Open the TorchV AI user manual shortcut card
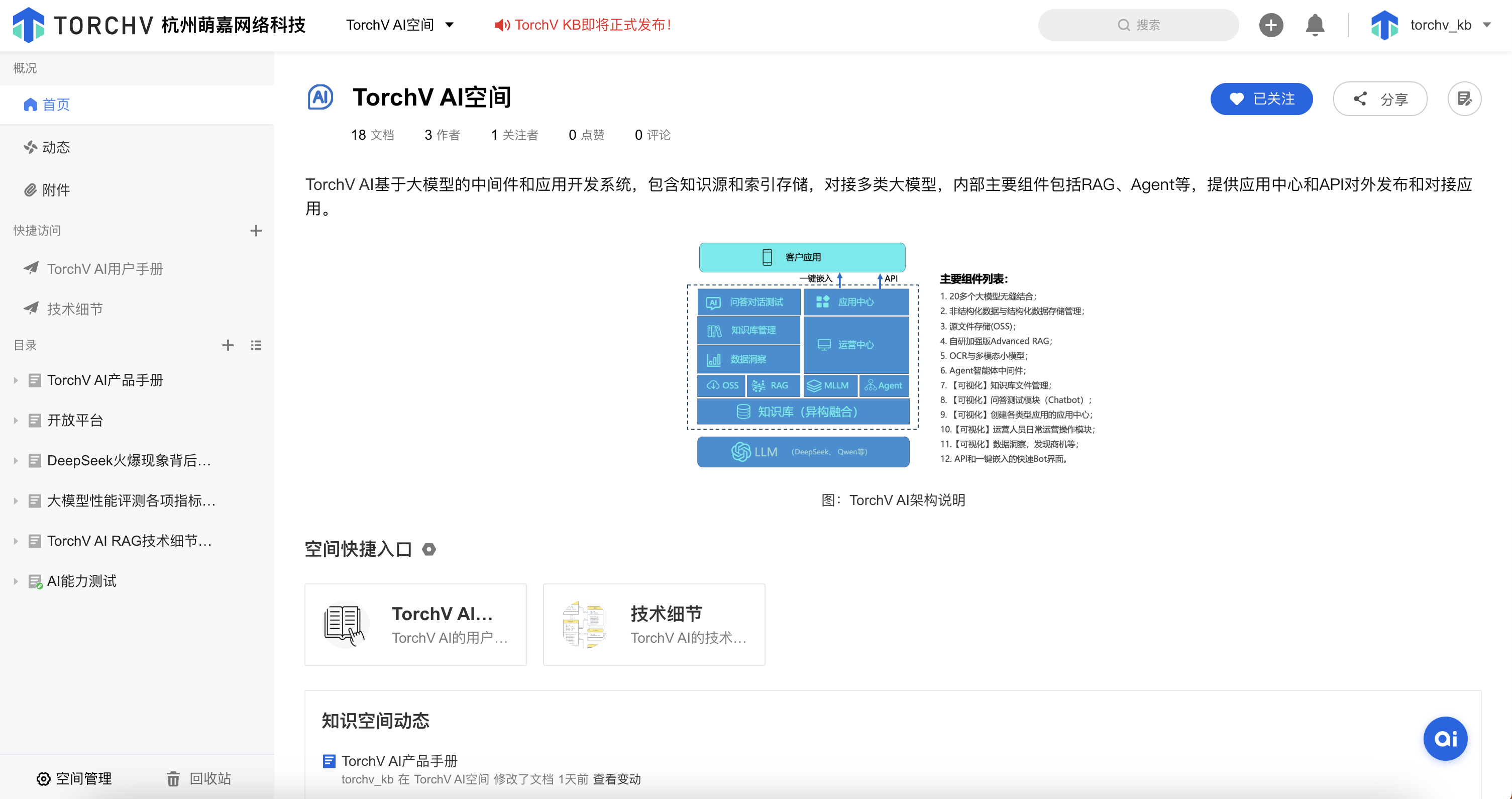The width and height of the screenshot is (1512, 799). tap(415, 624)
